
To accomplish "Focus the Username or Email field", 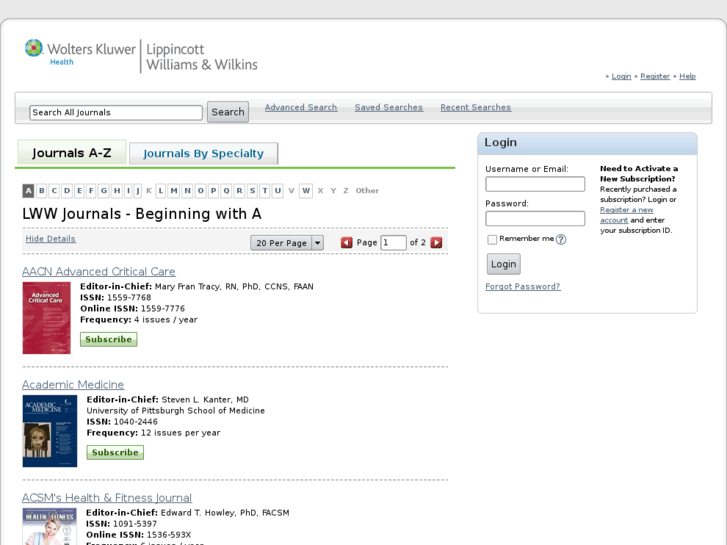I will (535, 184).
